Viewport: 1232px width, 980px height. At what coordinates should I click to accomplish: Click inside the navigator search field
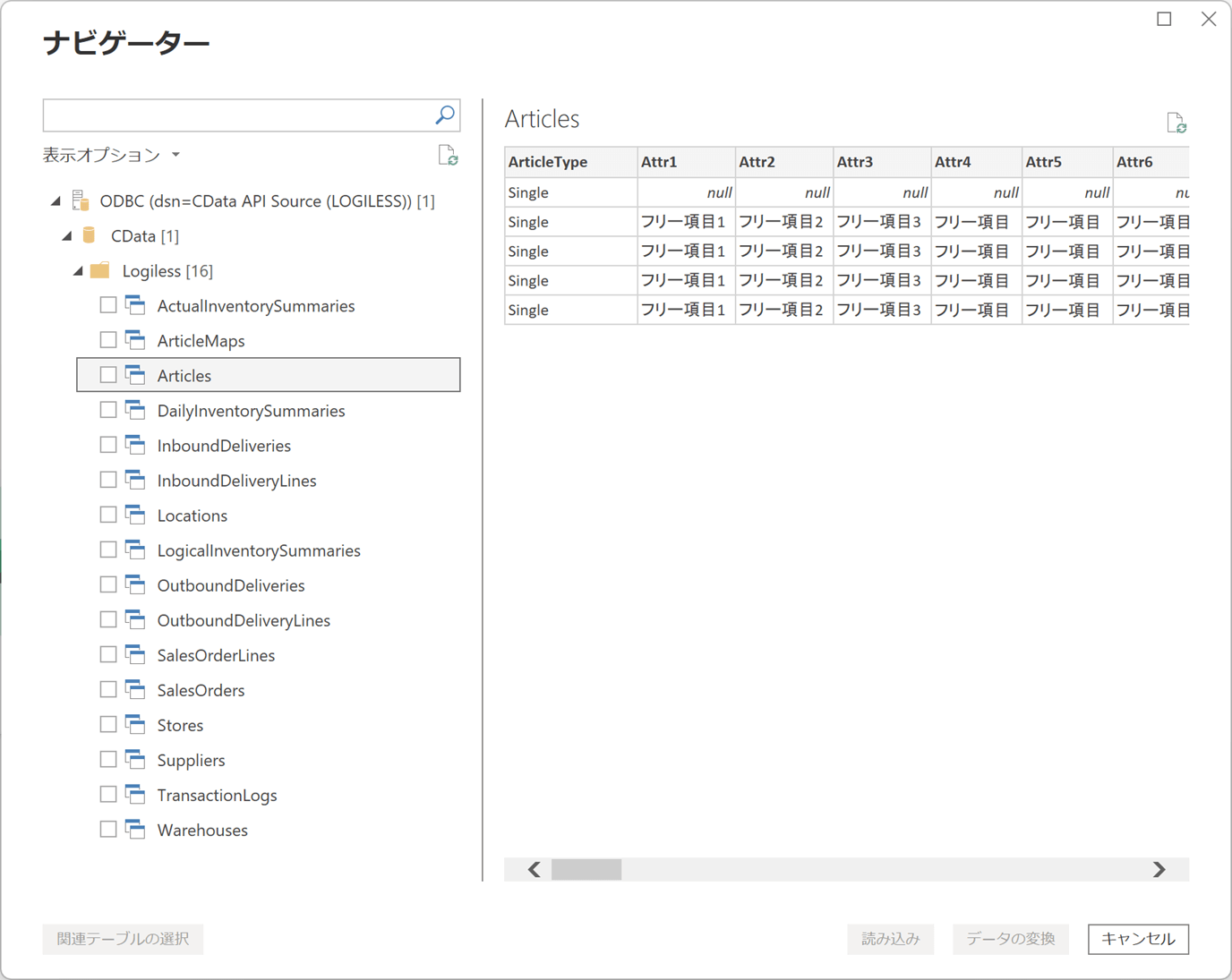pyautogui.click(x=238, y=115)
